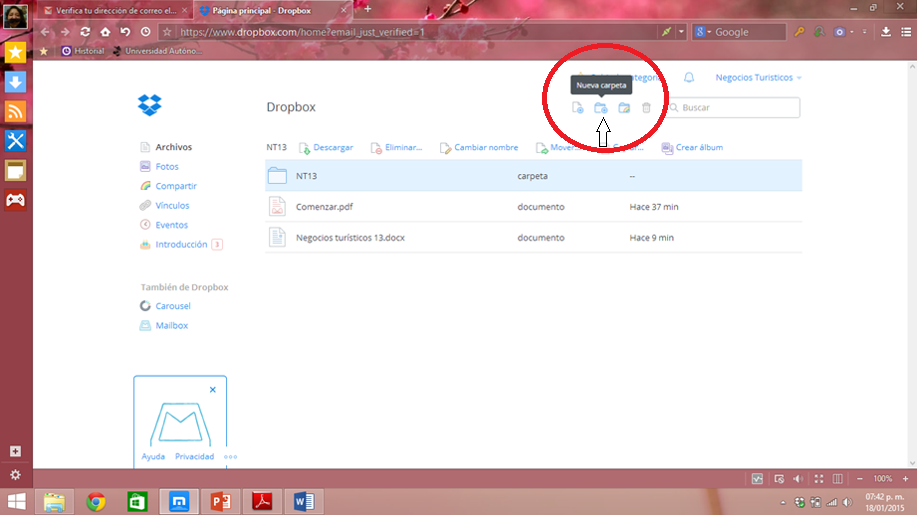
Task: Open the games controller sidebar icon
Action: click(15, 200)
